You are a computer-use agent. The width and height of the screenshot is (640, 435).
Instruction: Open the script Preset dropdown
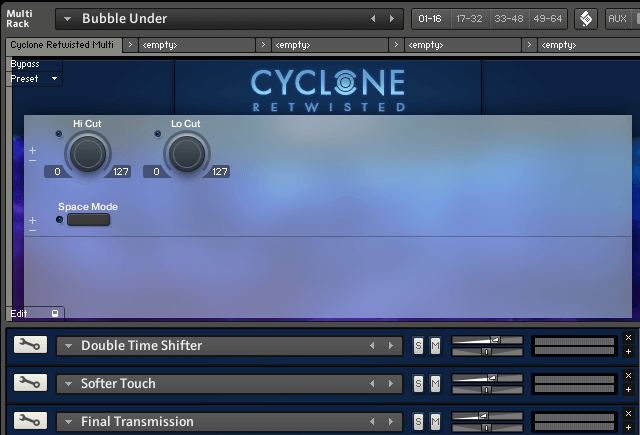pos(33,78)
